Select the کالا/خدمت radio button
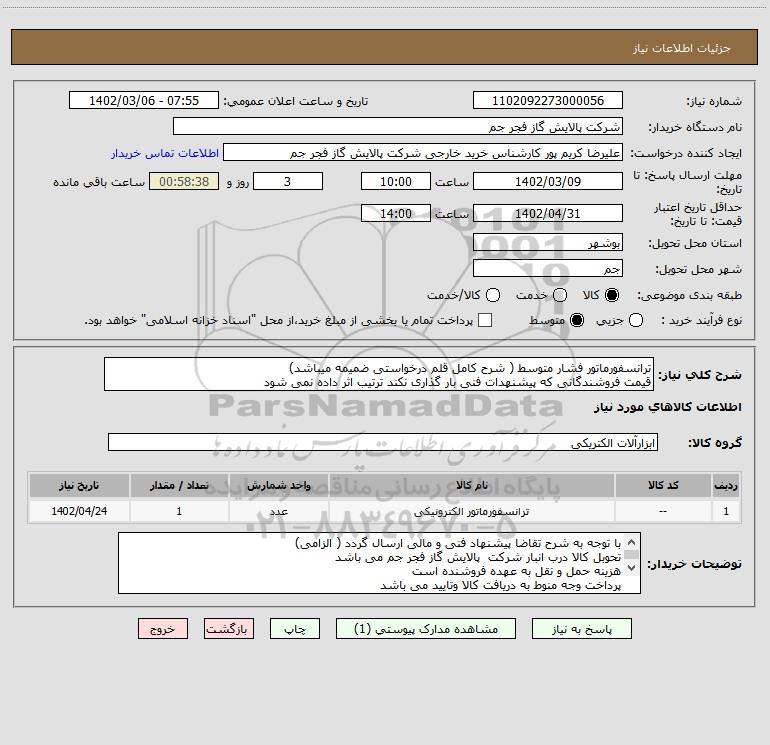 pos(493,295)
